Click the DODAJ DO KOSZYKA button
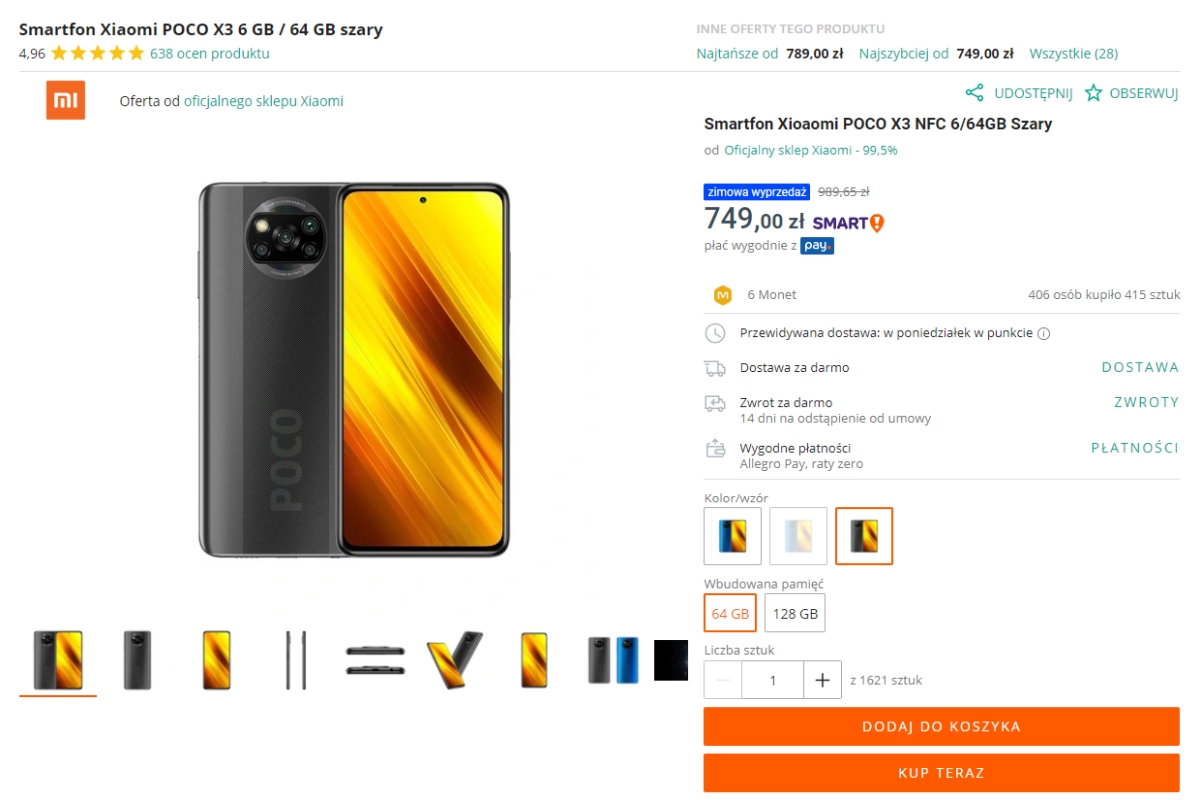The height and width of the screenshot is (800, 1200). click(x=941, y=726)
